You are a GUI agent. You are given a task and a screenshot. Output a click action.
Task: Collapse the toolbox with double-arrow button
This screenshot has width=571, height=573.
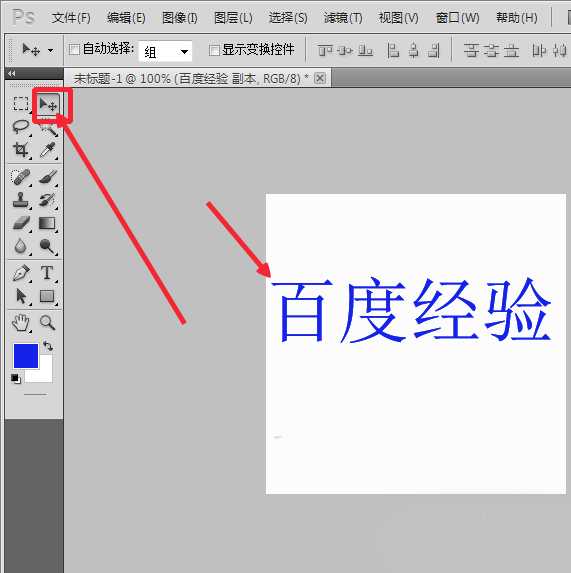pos(12,73)
